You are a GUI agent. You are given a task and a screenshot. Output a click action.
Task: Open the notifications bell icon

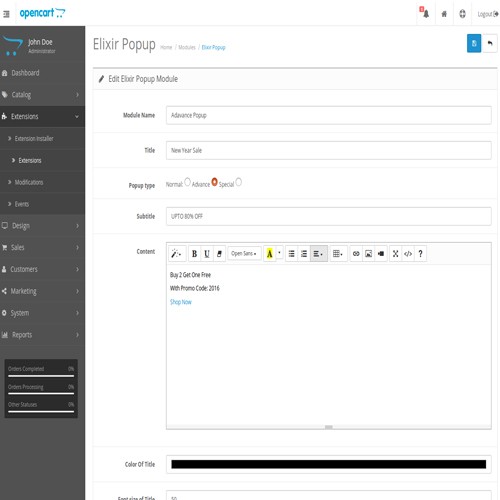426,14
